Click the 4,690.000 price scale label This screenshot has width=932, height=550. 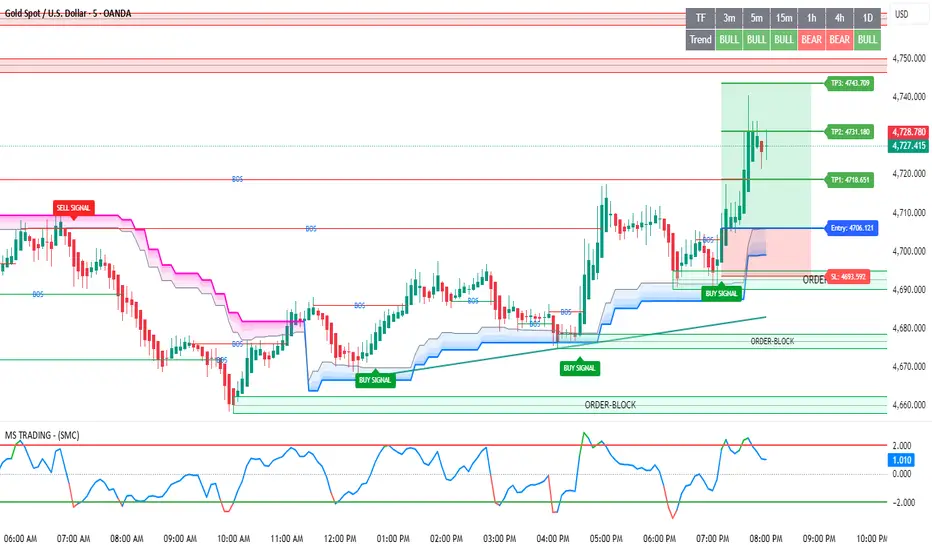909,290
